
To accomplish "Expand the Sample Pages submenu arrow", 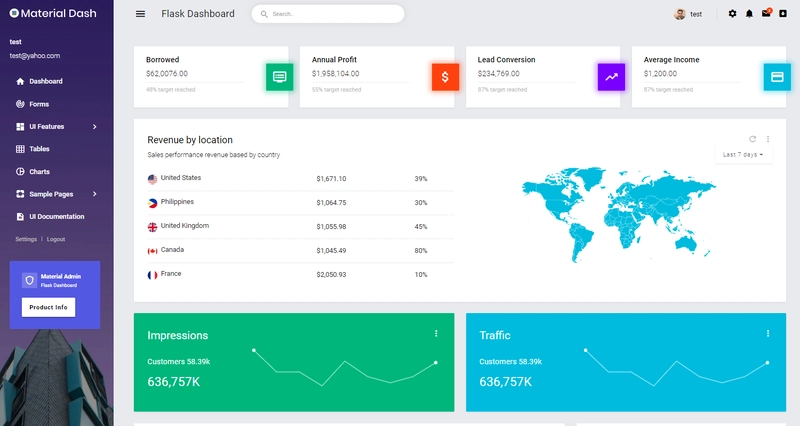I will coord(94,194).
